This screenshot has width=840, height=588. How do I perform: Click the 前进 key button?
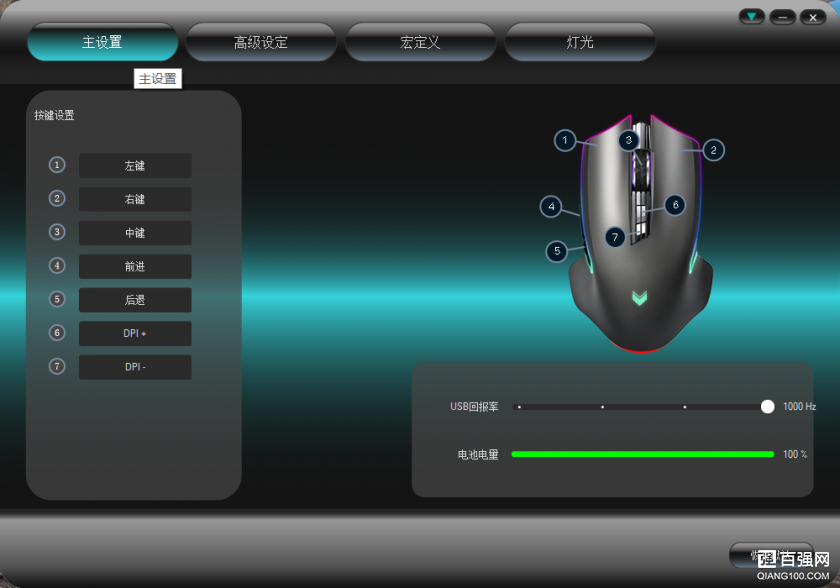click(135, 266)
